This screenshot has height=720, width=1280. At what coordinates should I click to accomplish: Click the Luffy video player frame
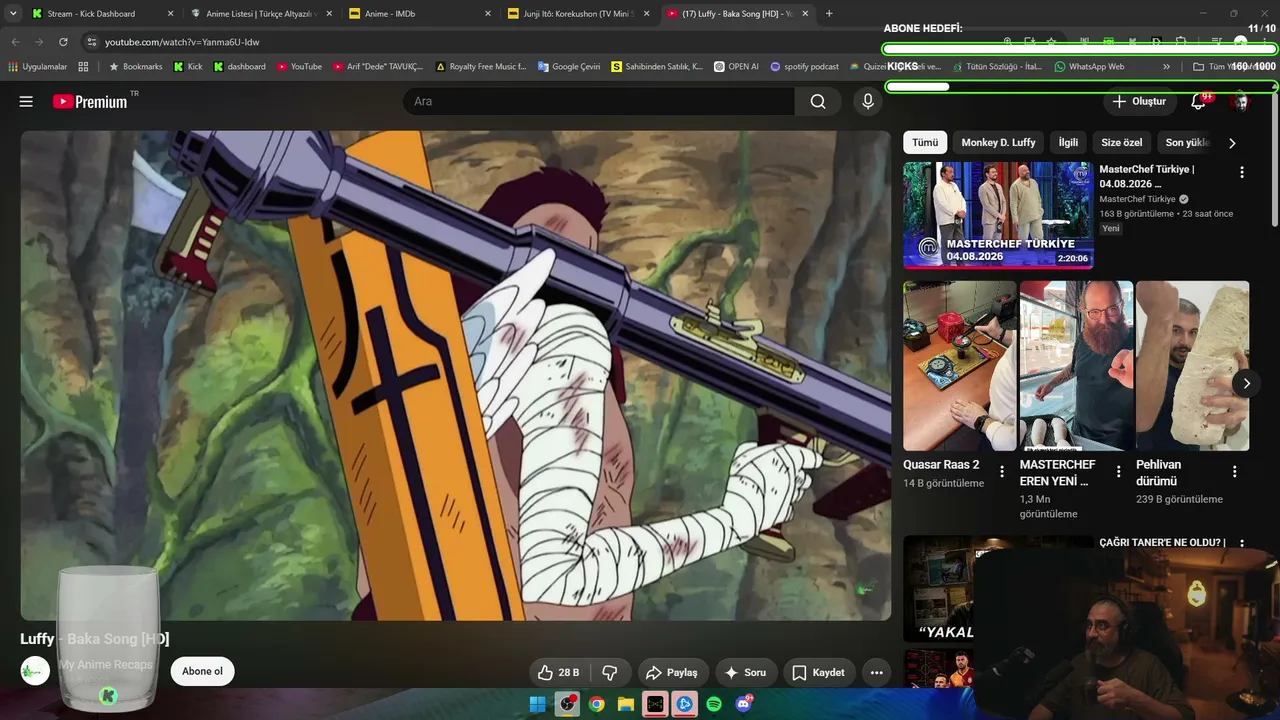455,376
